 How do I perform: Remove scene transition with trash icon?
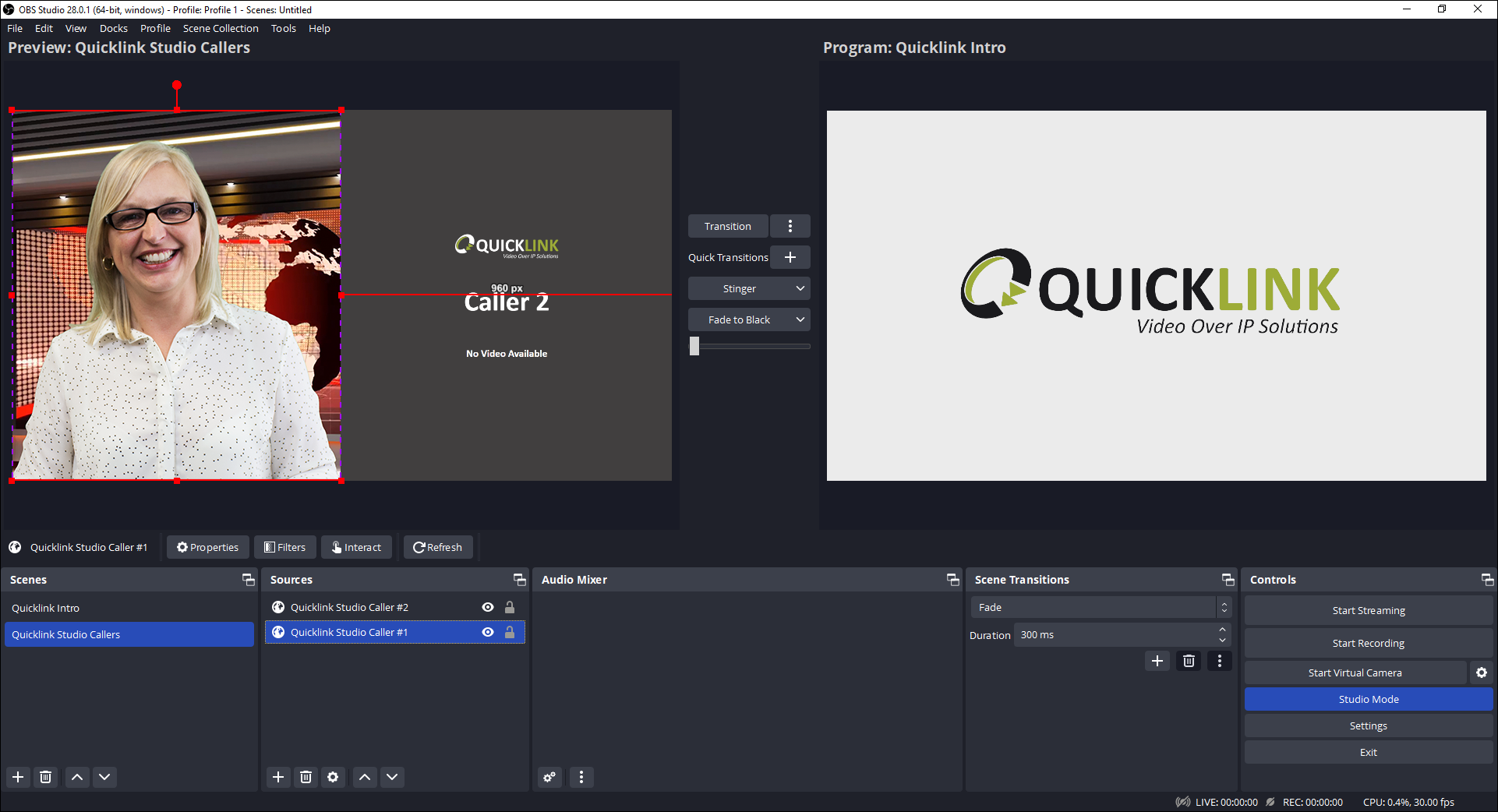[1189, 661]
